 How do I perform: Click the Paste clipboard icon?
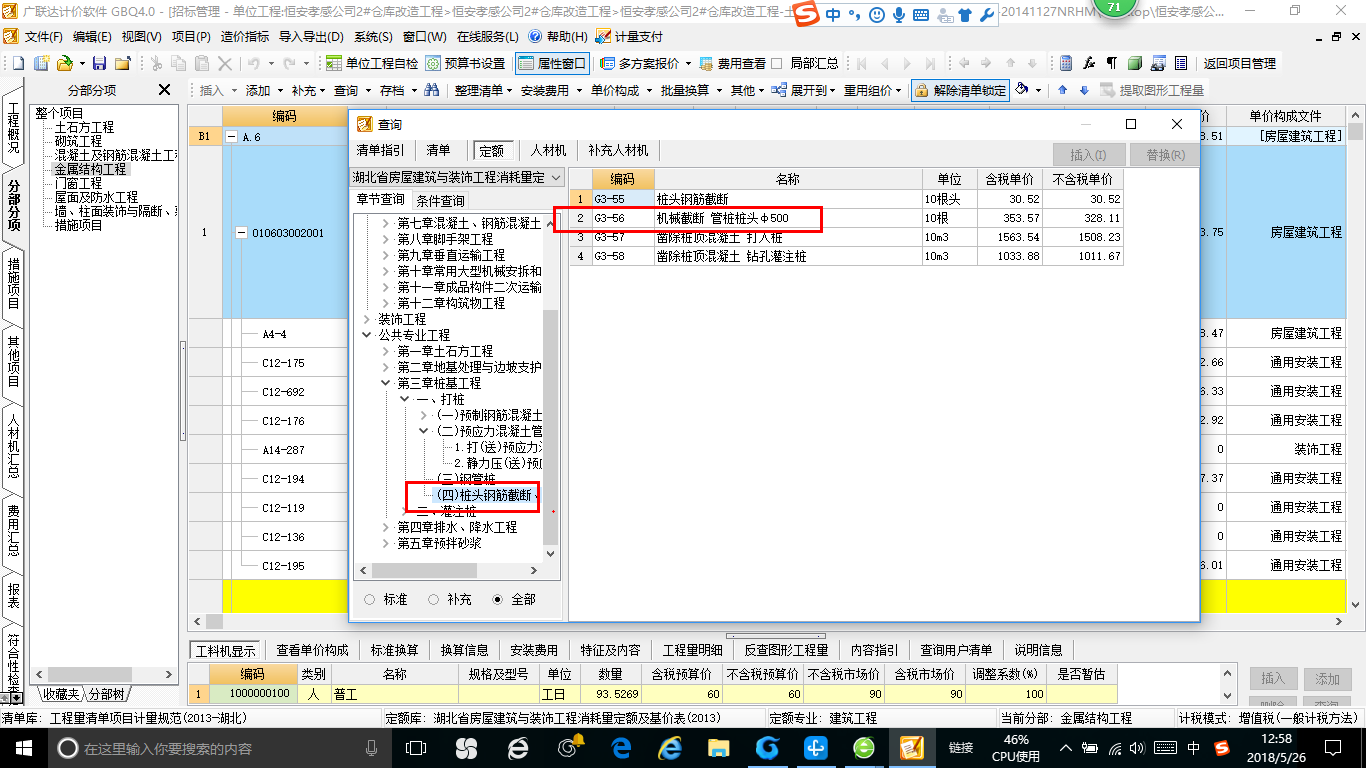(x=201, y=63)
